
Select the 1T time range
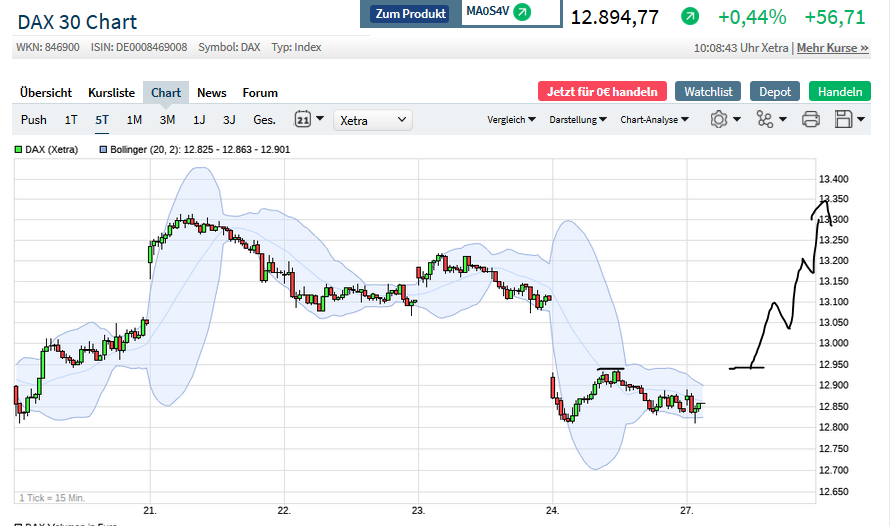click(x=71, y=120)
